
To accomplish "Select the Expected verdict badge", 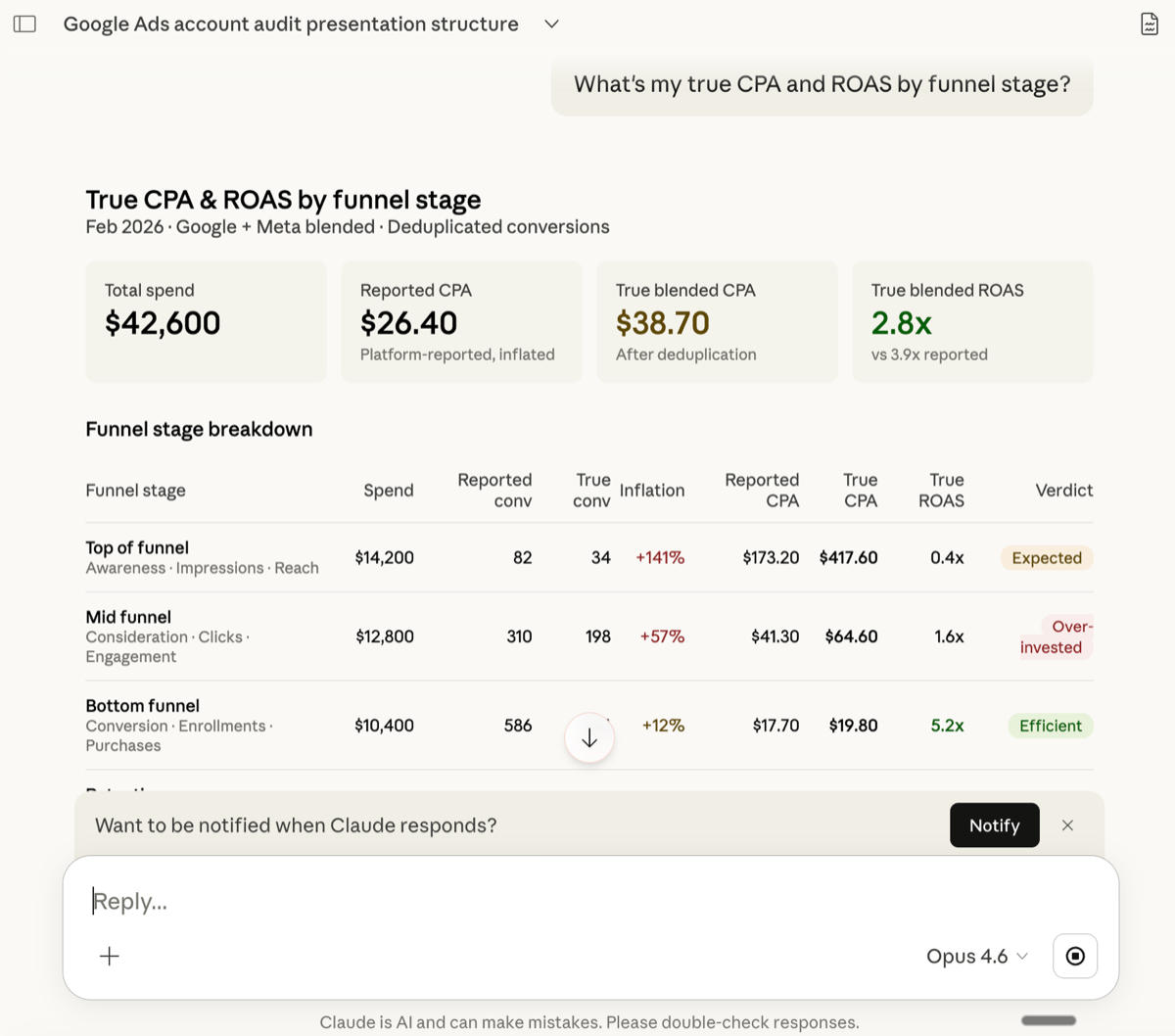I will pos(1046,557).
